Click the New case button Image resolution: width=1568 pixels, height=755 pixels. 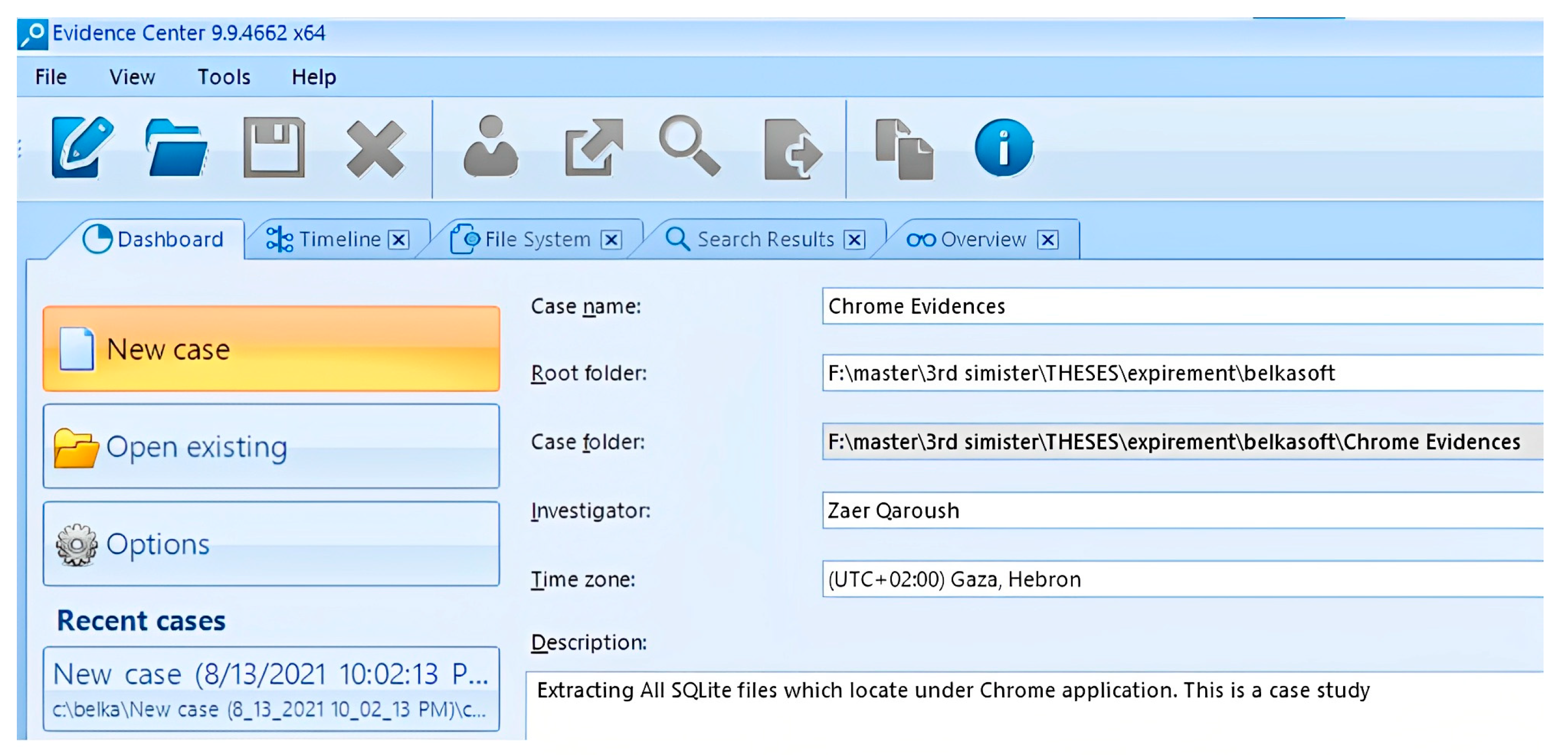pyautogui.click(x=272, y=349)
